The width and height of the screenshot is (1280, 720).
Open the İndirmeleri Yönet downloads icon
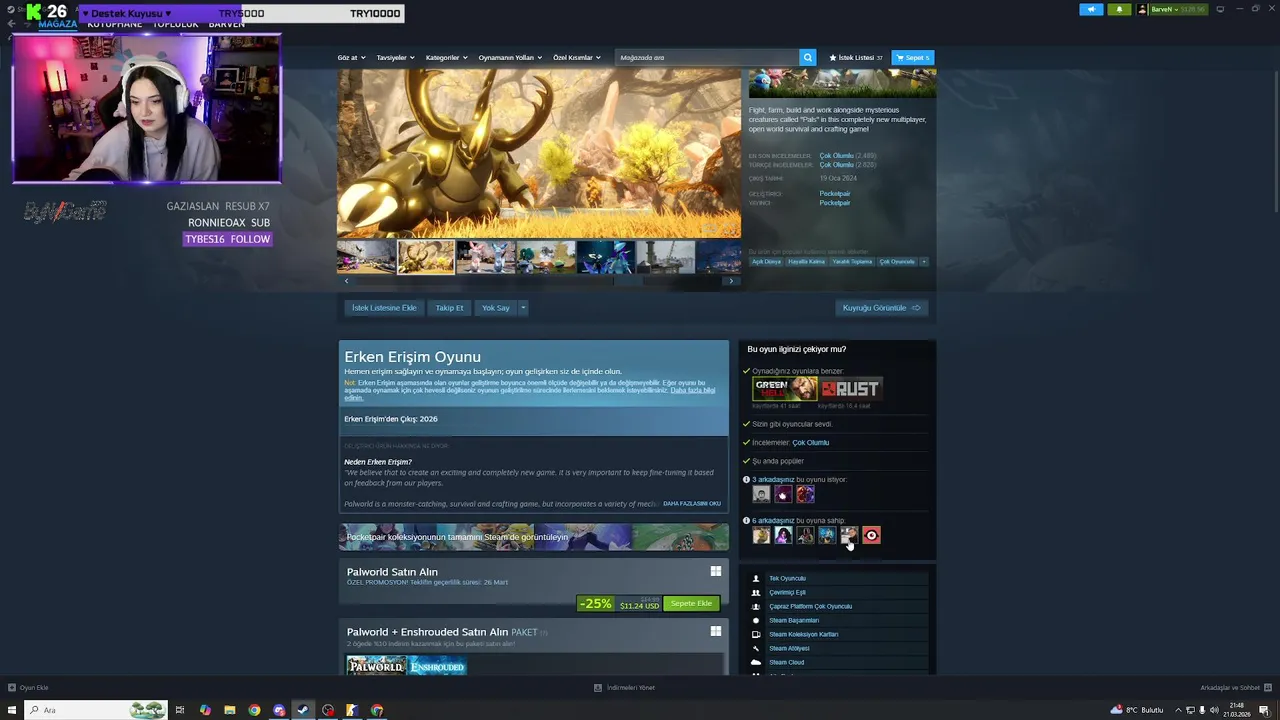(598, 687)
